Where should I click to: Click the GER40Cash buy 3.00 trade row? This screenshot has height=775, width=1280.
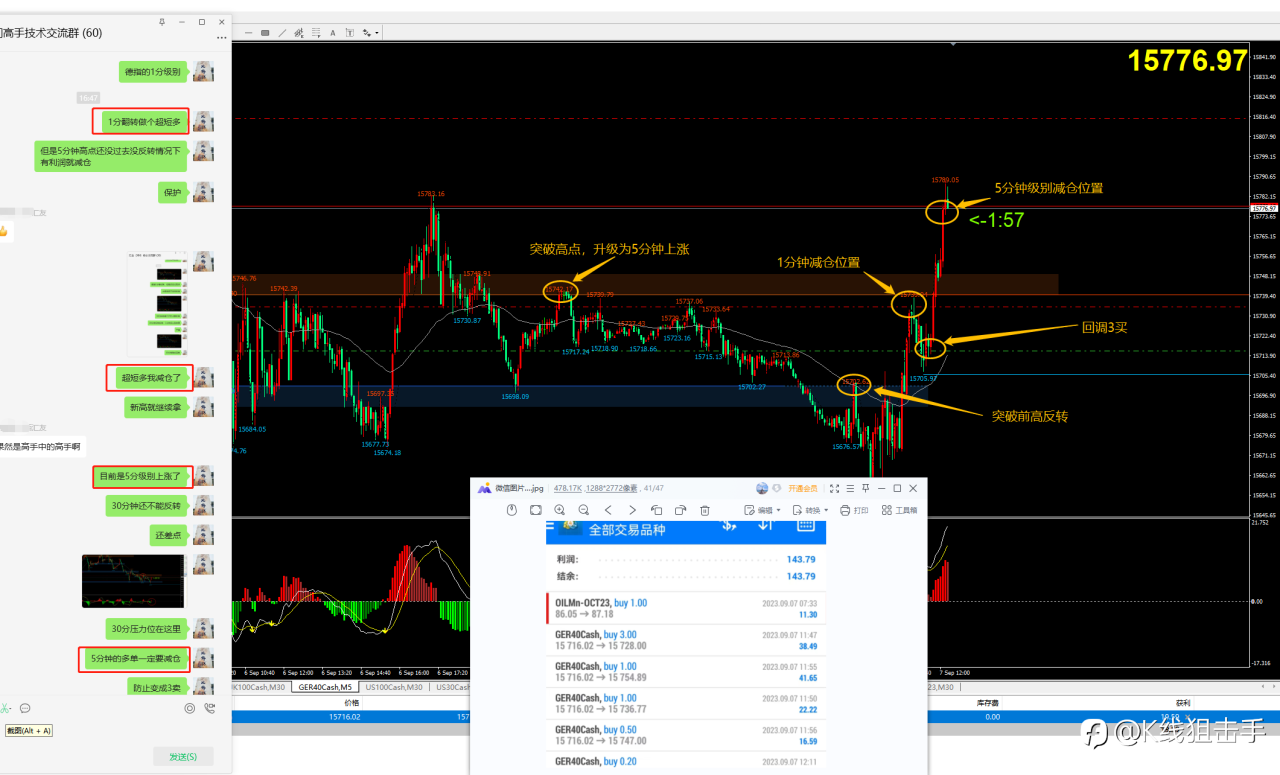686,640
